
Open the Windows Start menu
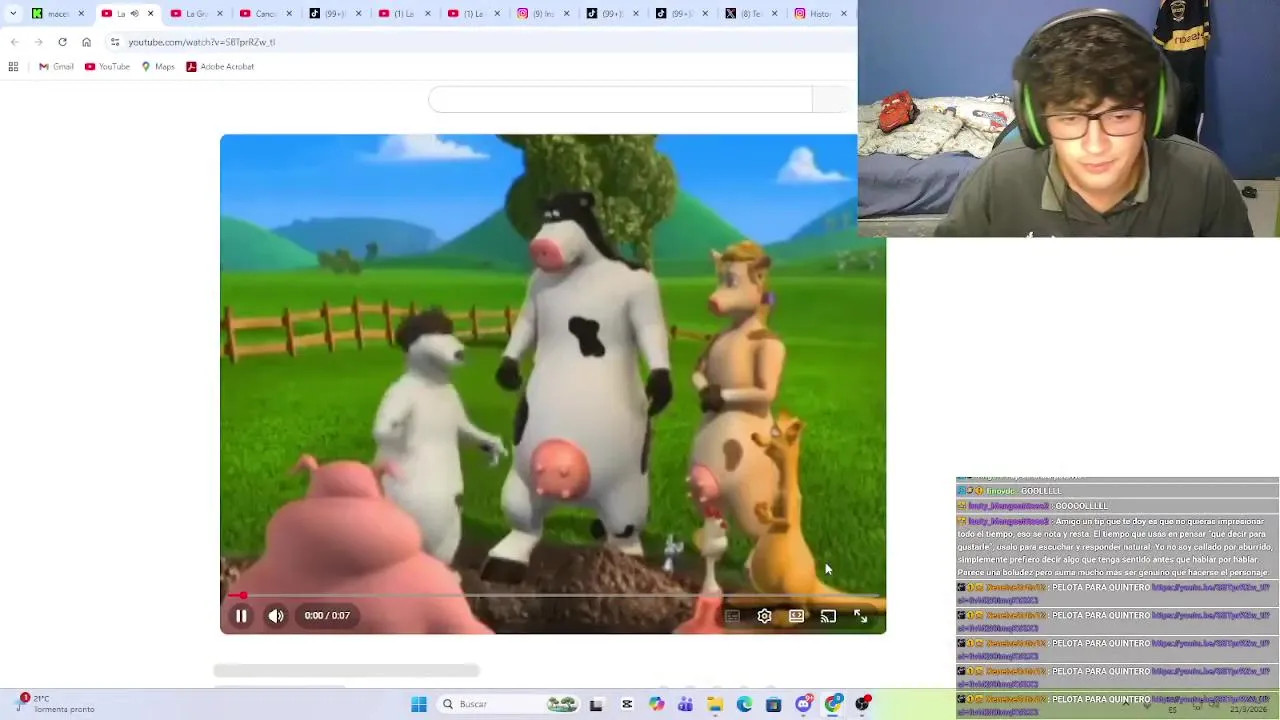[x=419, y=704]
